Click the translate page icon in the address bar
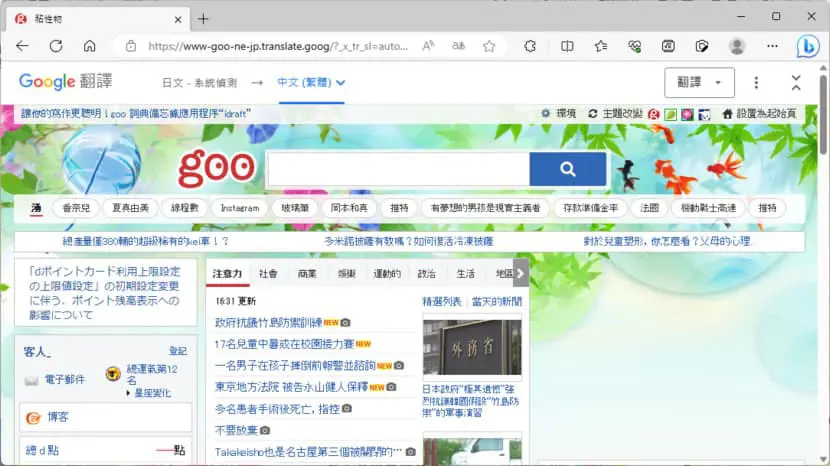This screenshot has height=466, width=830. (x=458, y=46)
